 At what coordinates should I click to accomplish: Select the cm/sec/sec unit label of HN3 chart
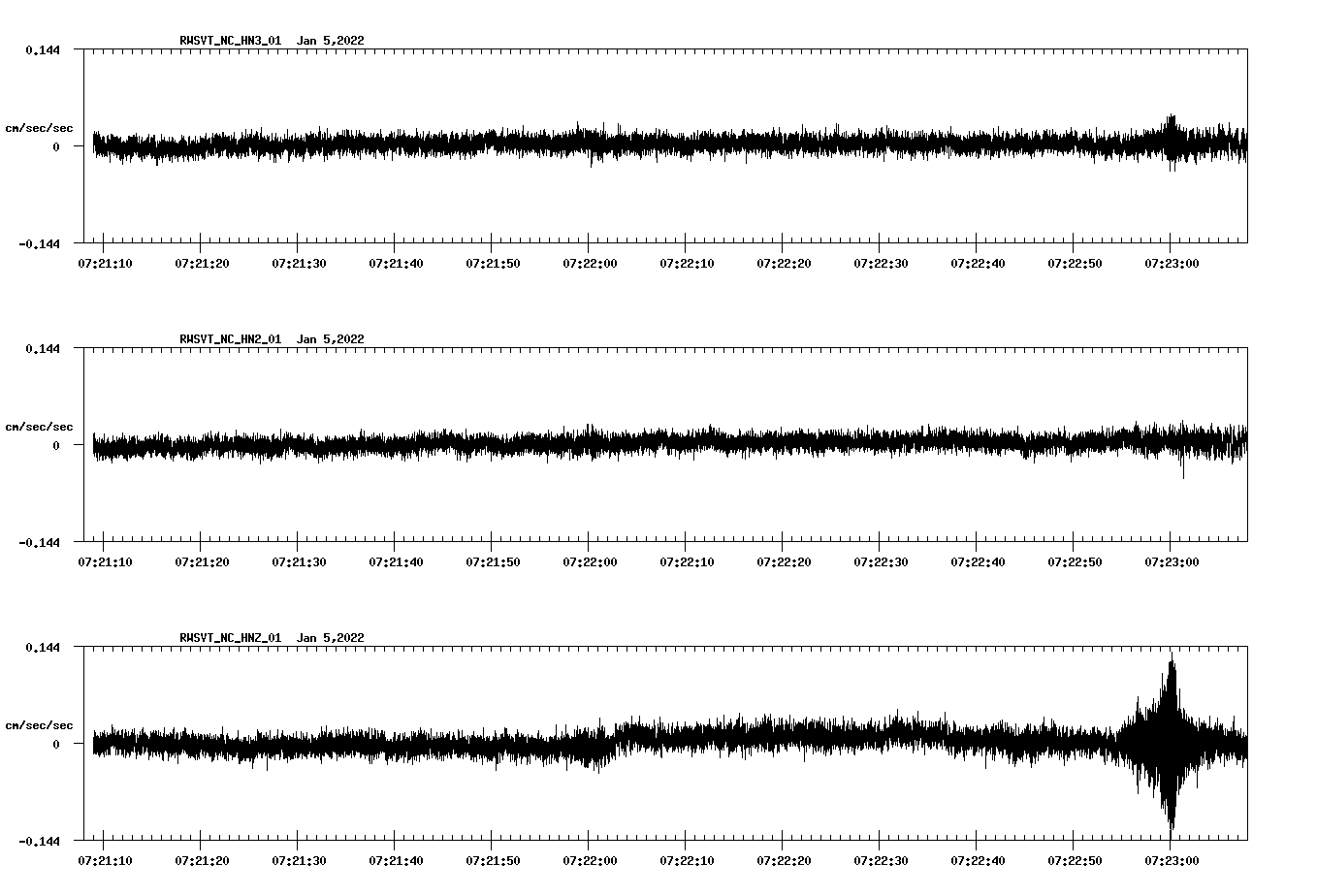39,129
